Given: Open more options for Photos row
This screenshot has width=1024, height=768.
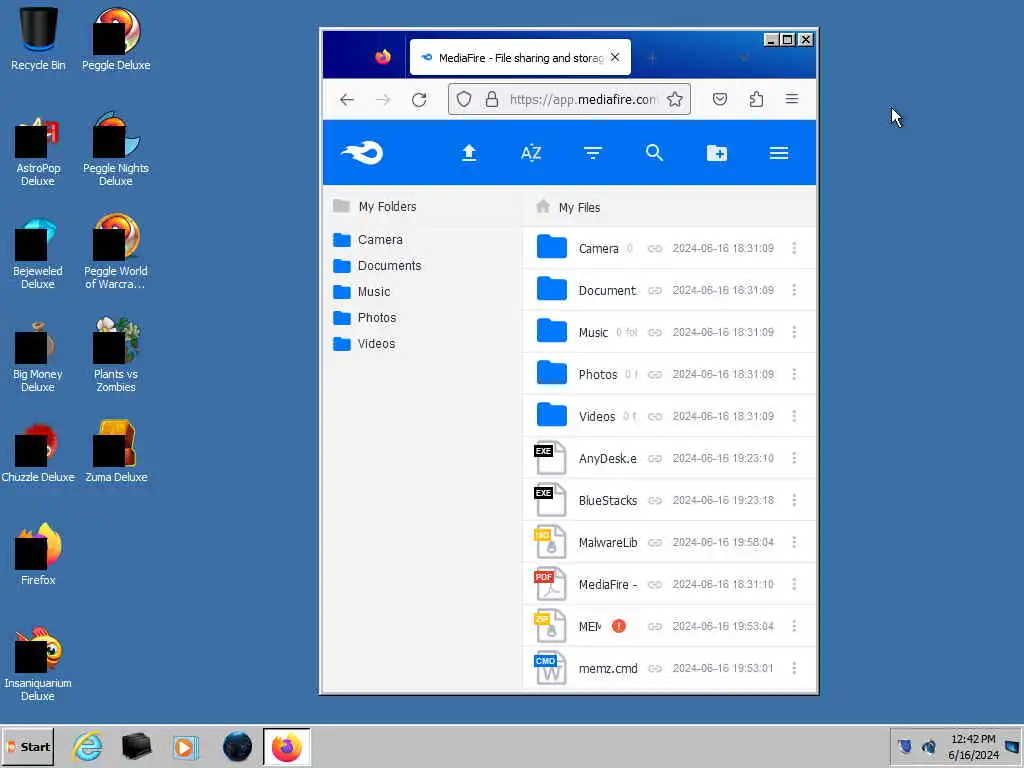Looking at the screenshot, I should (794, 374).
